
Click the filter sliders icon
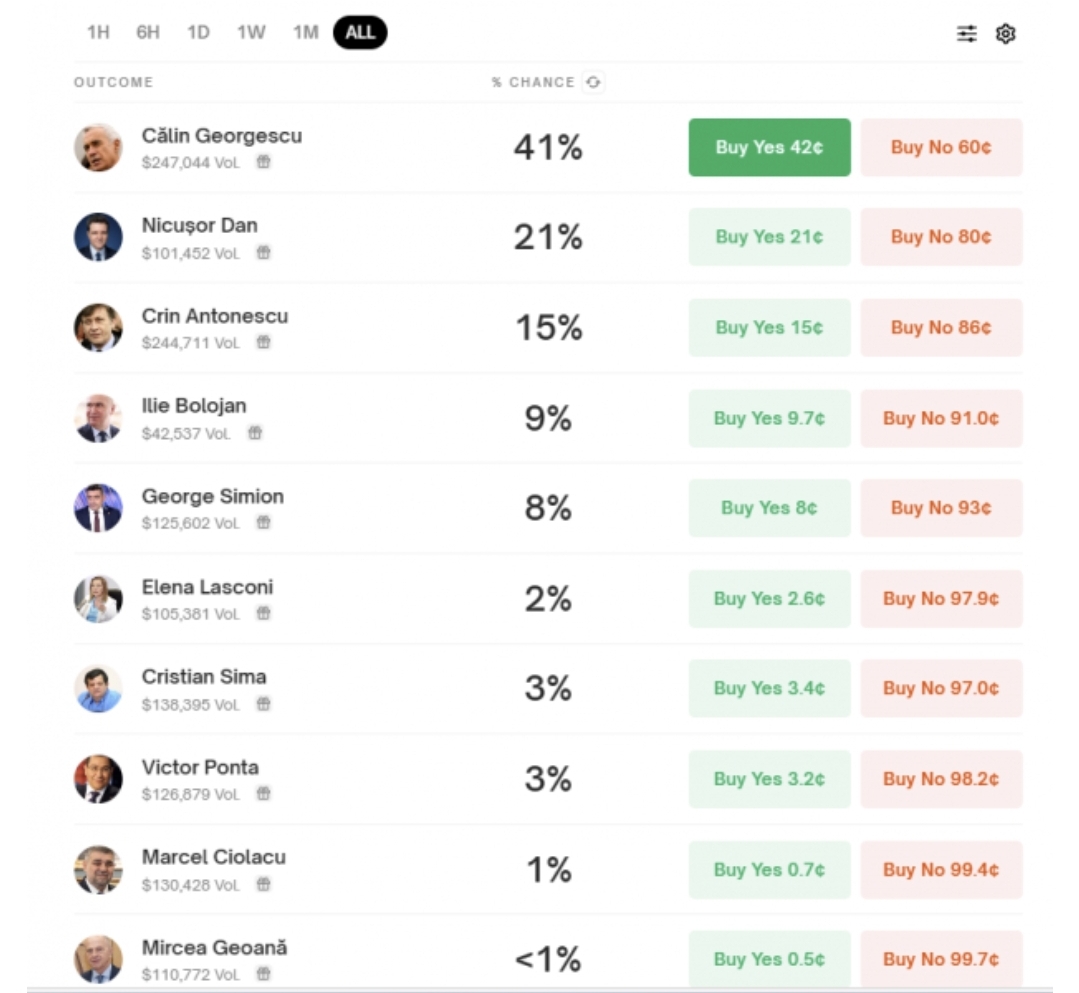pyautogui.click(x=966, y=34)
